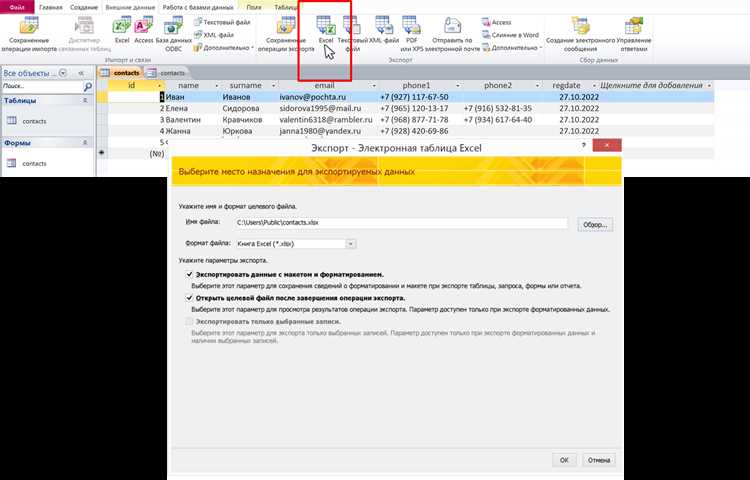
Task: Click the navigation pane search icon
Action: click(x=88, y=87)
